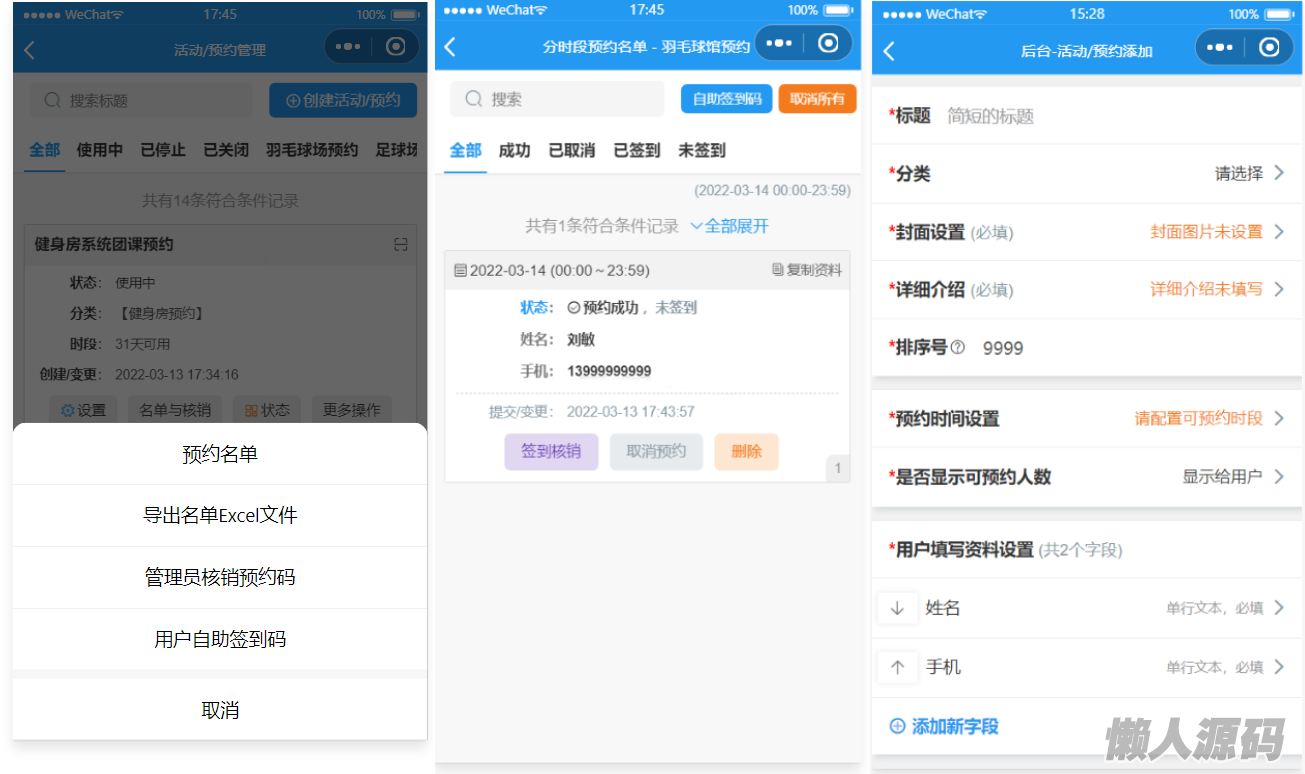Click the 签到核销 button
Viewport: 1305px width, 774px height.
click(x=551, y=451)
